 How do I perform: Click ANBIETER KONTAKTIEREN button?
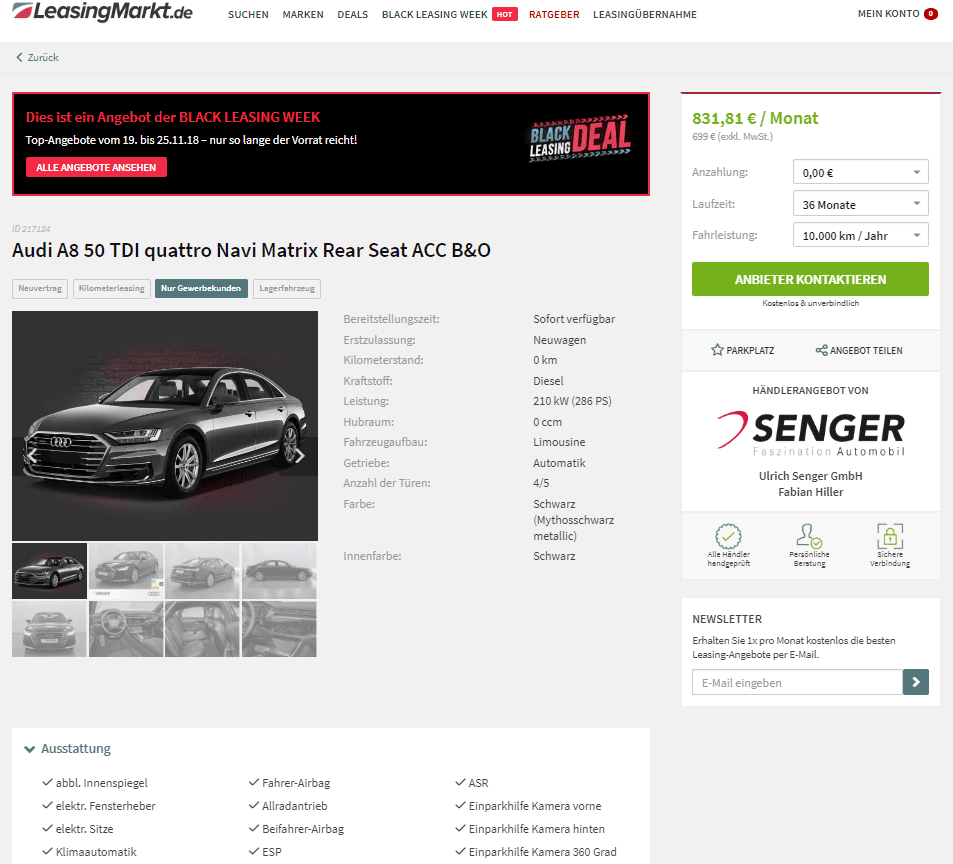pyautogui.click(x=810, y=279)
